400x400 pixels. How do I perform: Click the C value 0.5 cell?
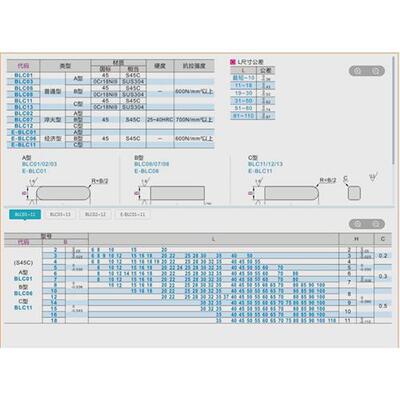coord(383,306)
